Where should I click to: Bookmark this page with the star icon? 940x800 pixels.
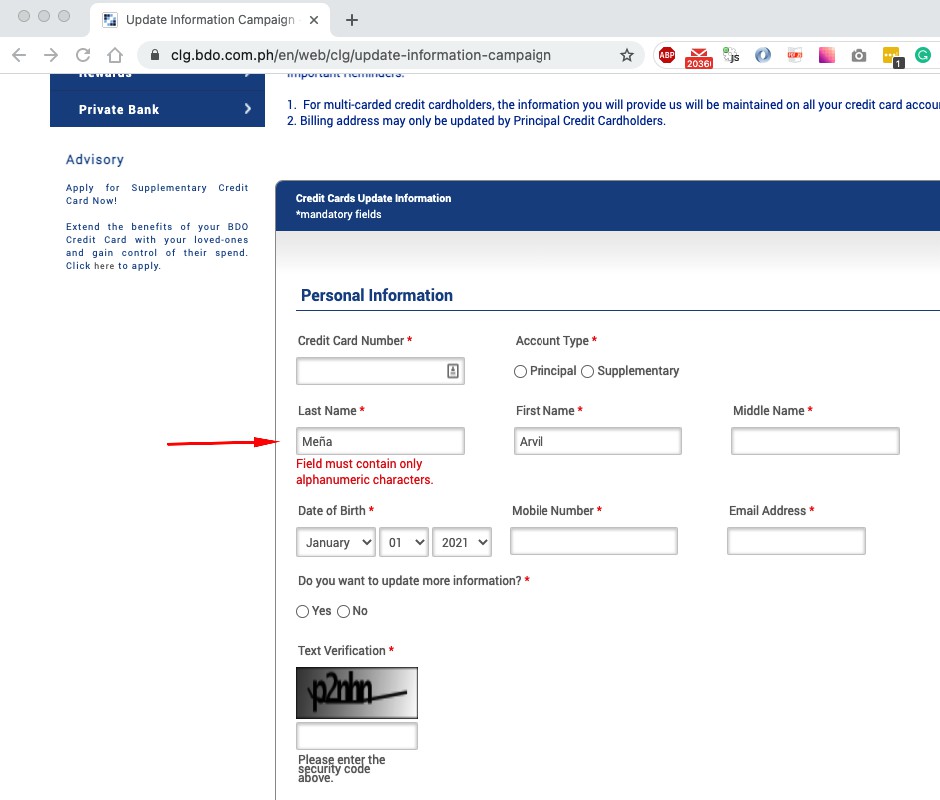pyautogui.click(x=627, y=55)
